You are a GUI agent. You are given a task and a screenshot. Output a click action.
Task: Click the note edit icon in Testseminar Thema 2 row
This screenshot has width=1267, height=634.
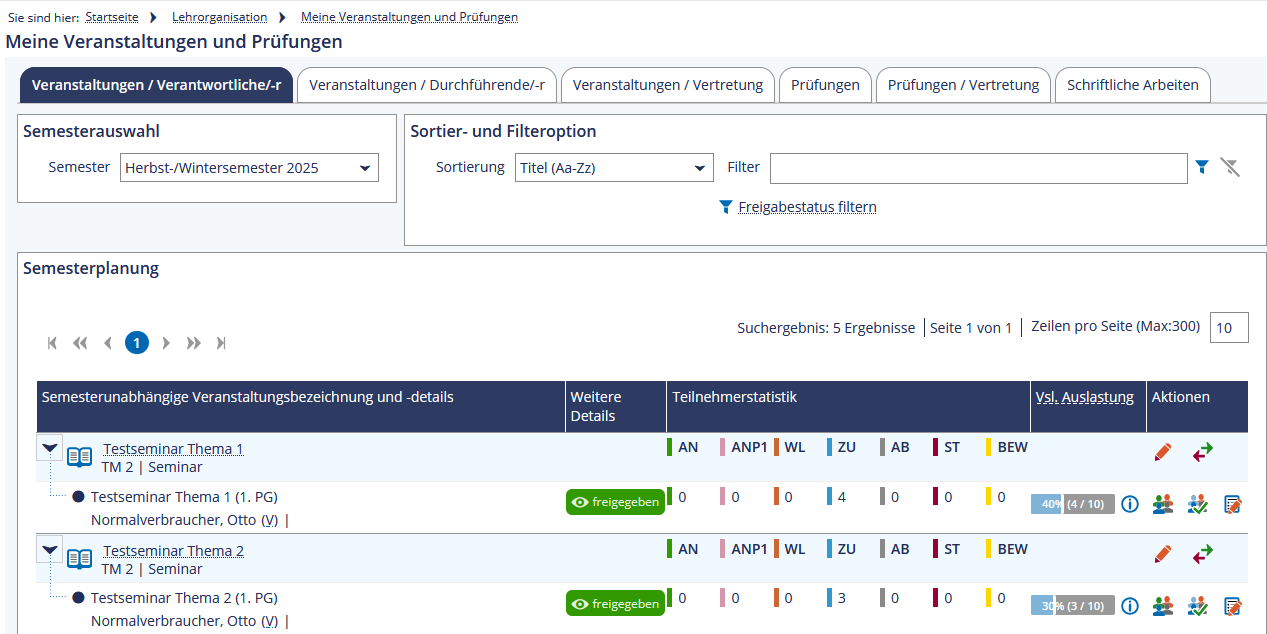tap(1233, 606)
